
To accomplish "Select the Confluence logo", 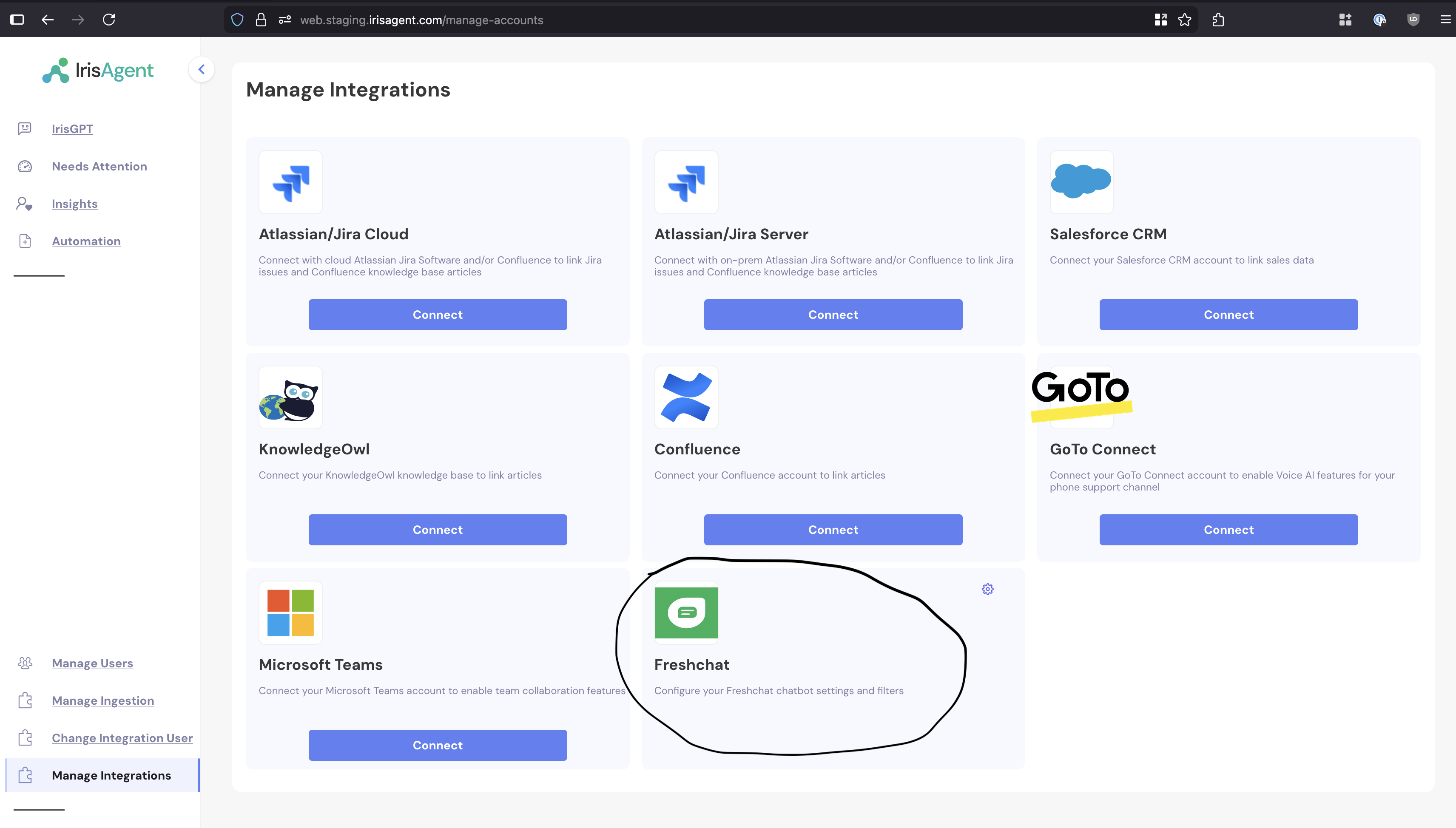I will pos(686,397).
